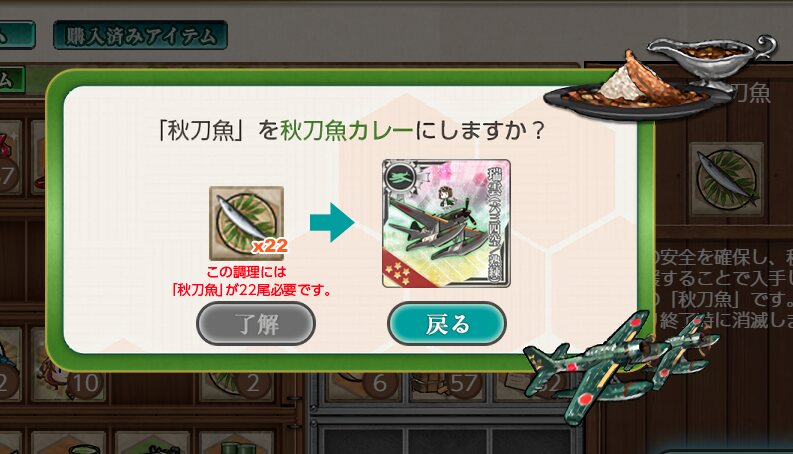
Task: Click the teal arrow between items
Action: 332,222
